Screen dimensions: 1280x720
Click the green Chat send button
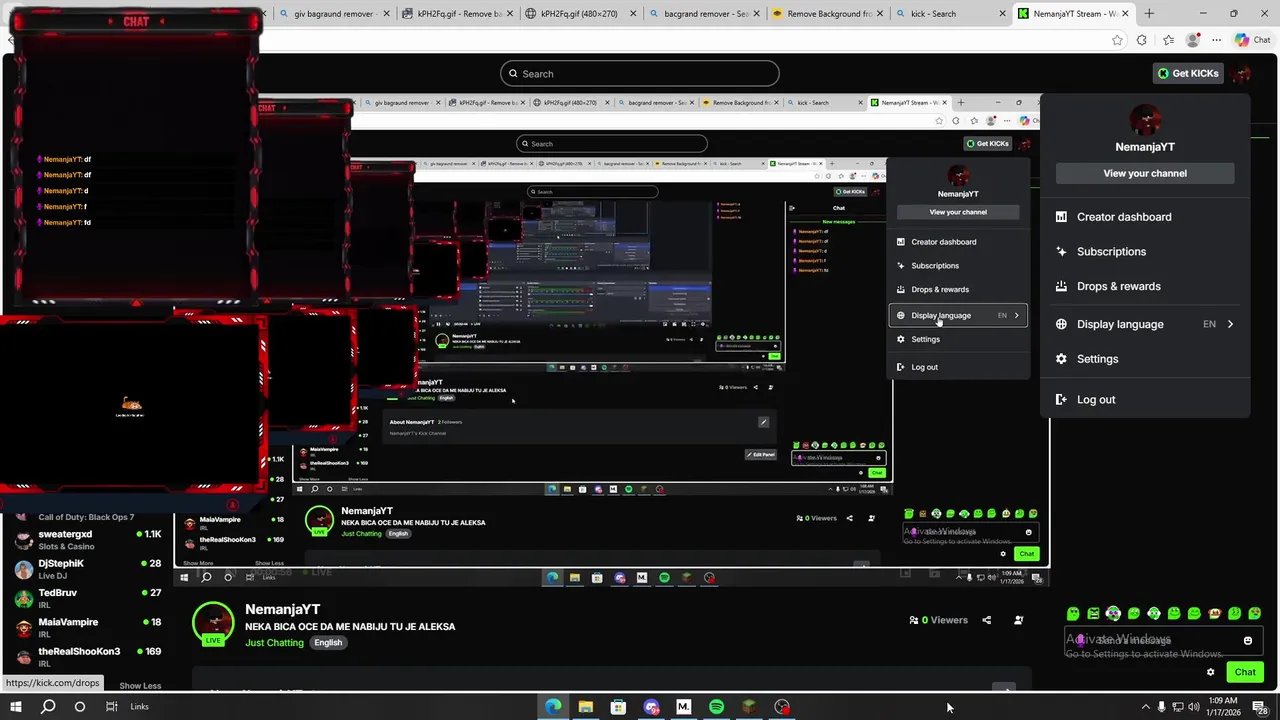(1245, 672)
